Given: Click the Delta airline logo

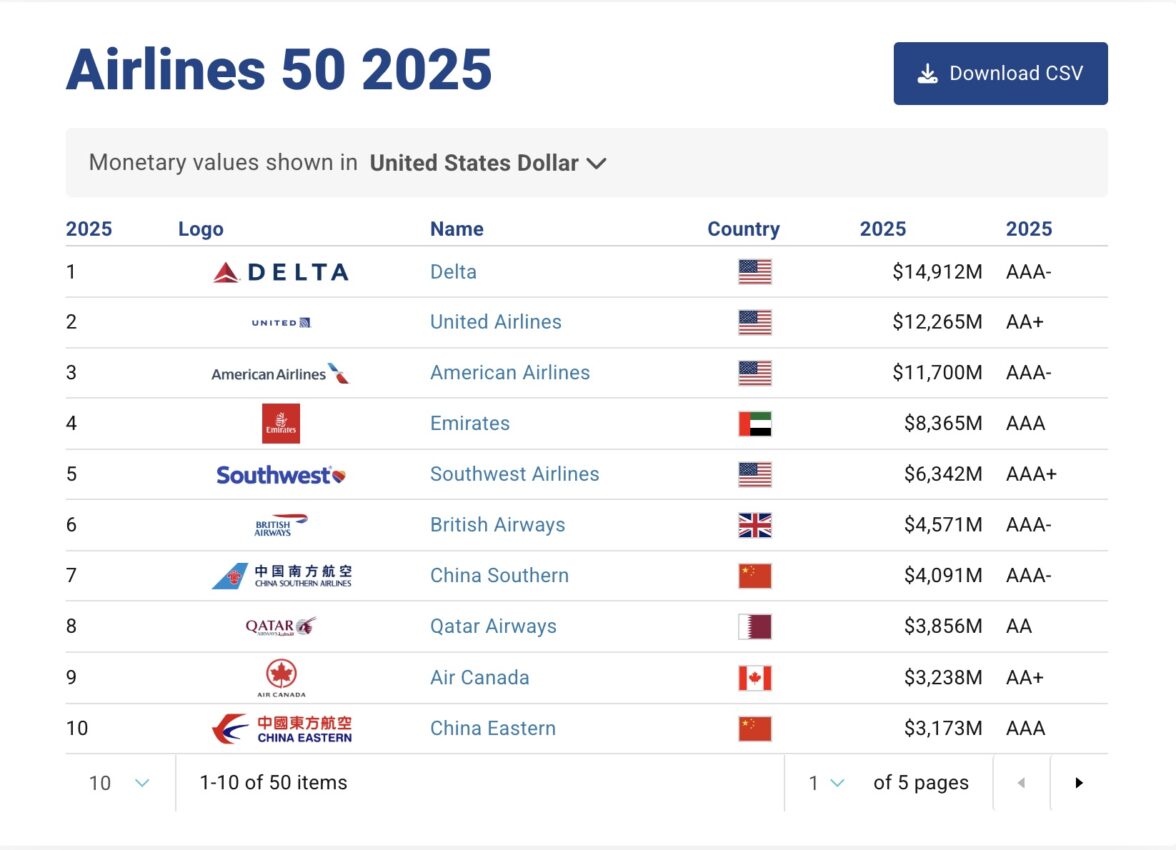Looking at the screenshot, I should [281, 272].
